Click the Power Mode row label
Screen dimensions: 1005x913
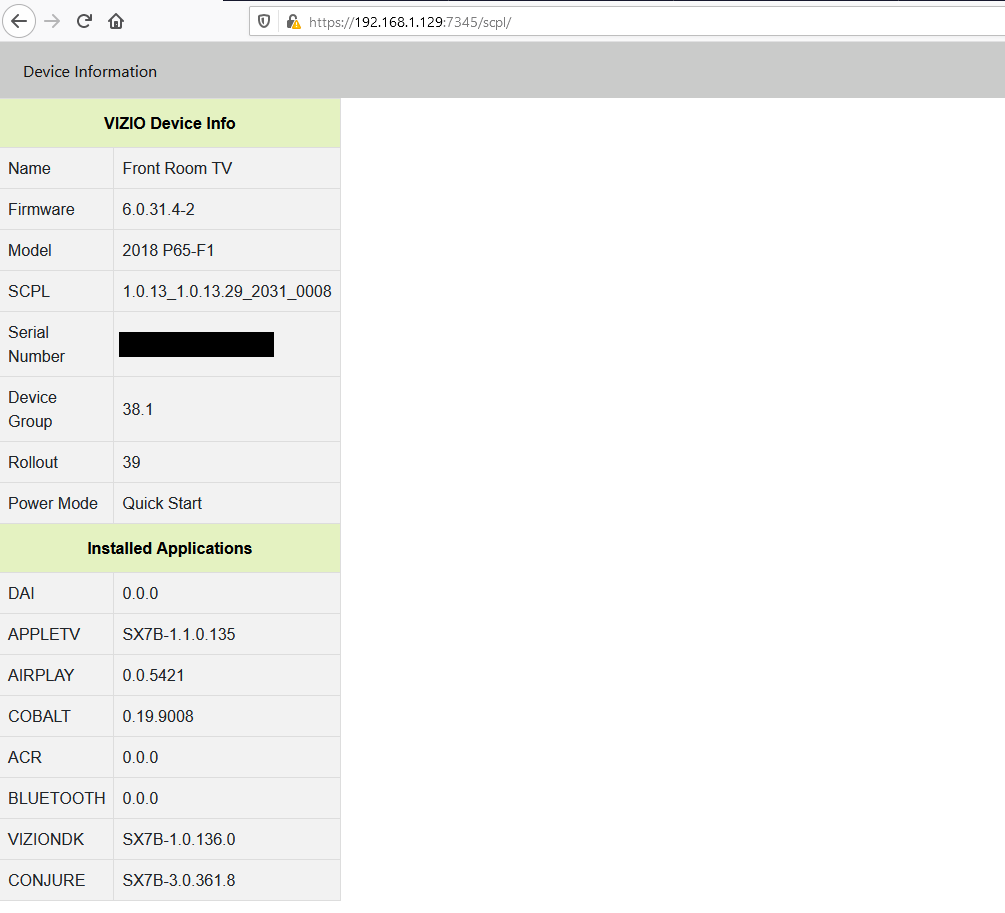point(53,503)
